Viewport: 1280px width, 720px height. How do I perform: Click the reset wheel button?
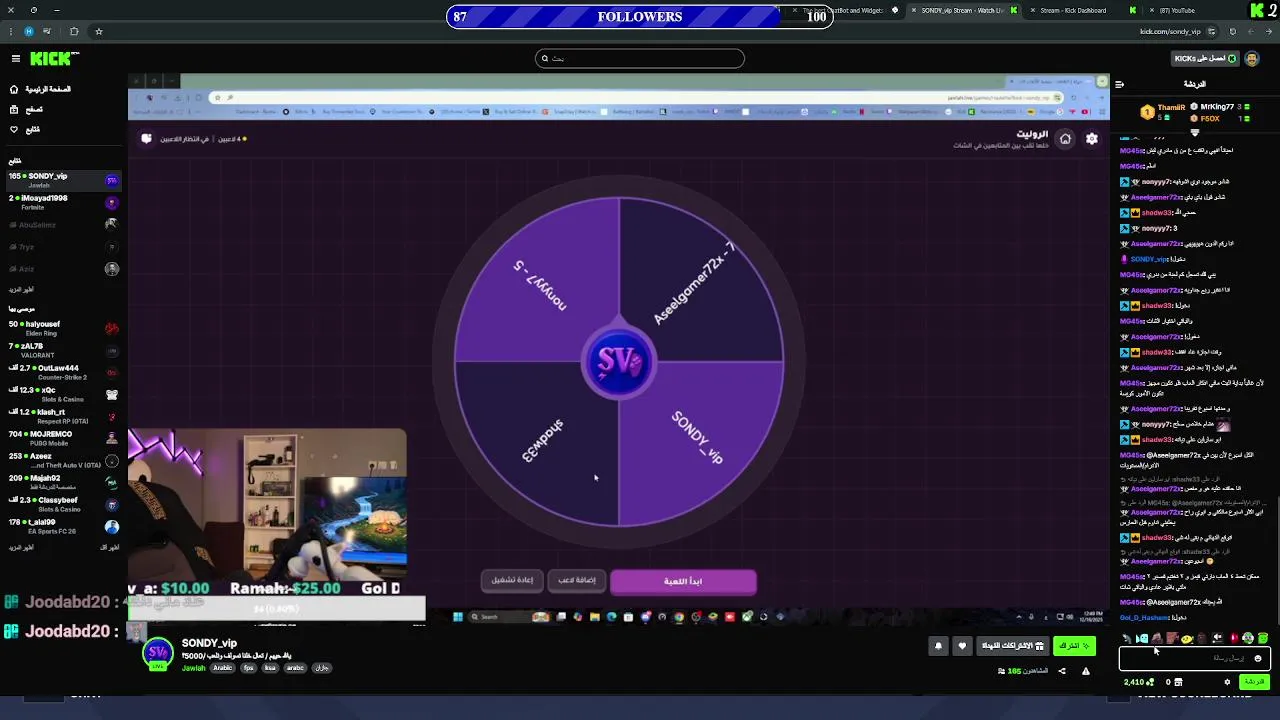[x=512, y=580]
